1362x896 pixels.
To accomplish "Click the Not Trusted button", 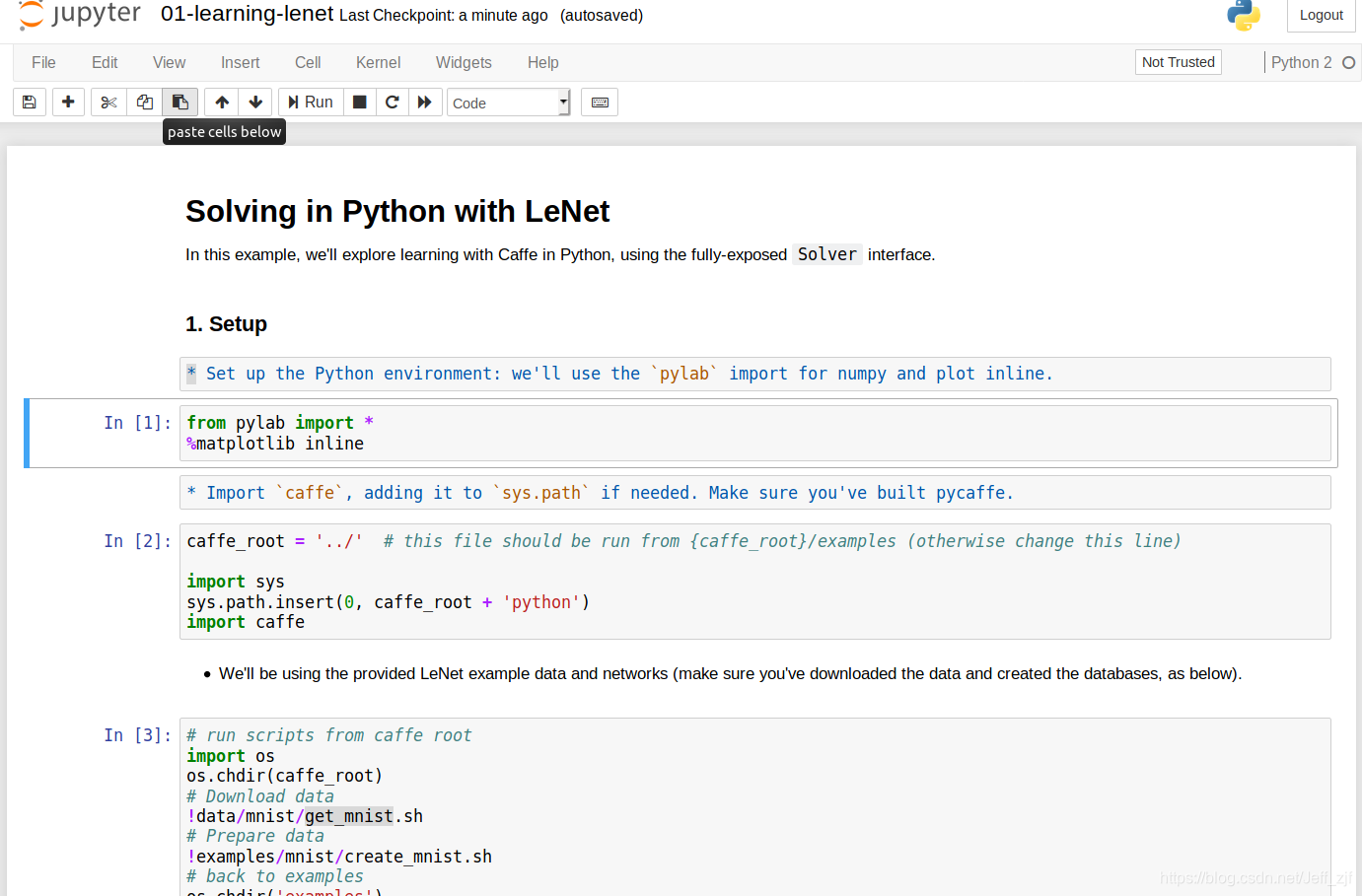I will [1179, 62].
